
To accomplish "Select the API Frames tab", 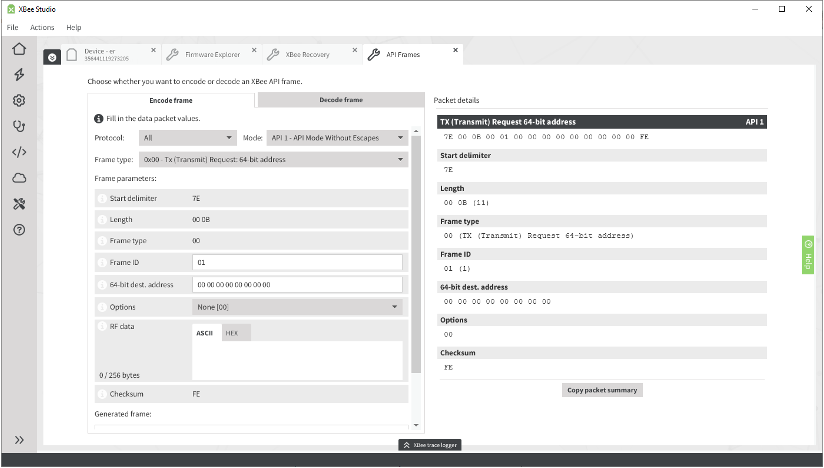I will point(413,55).
